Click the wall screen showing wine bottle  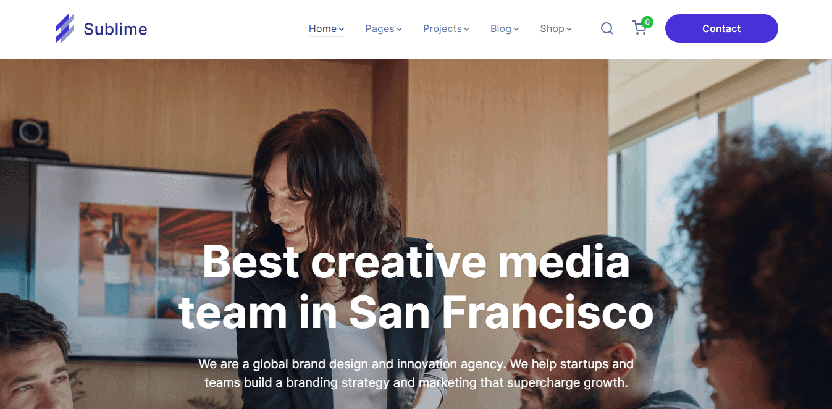tap(141, 260)
